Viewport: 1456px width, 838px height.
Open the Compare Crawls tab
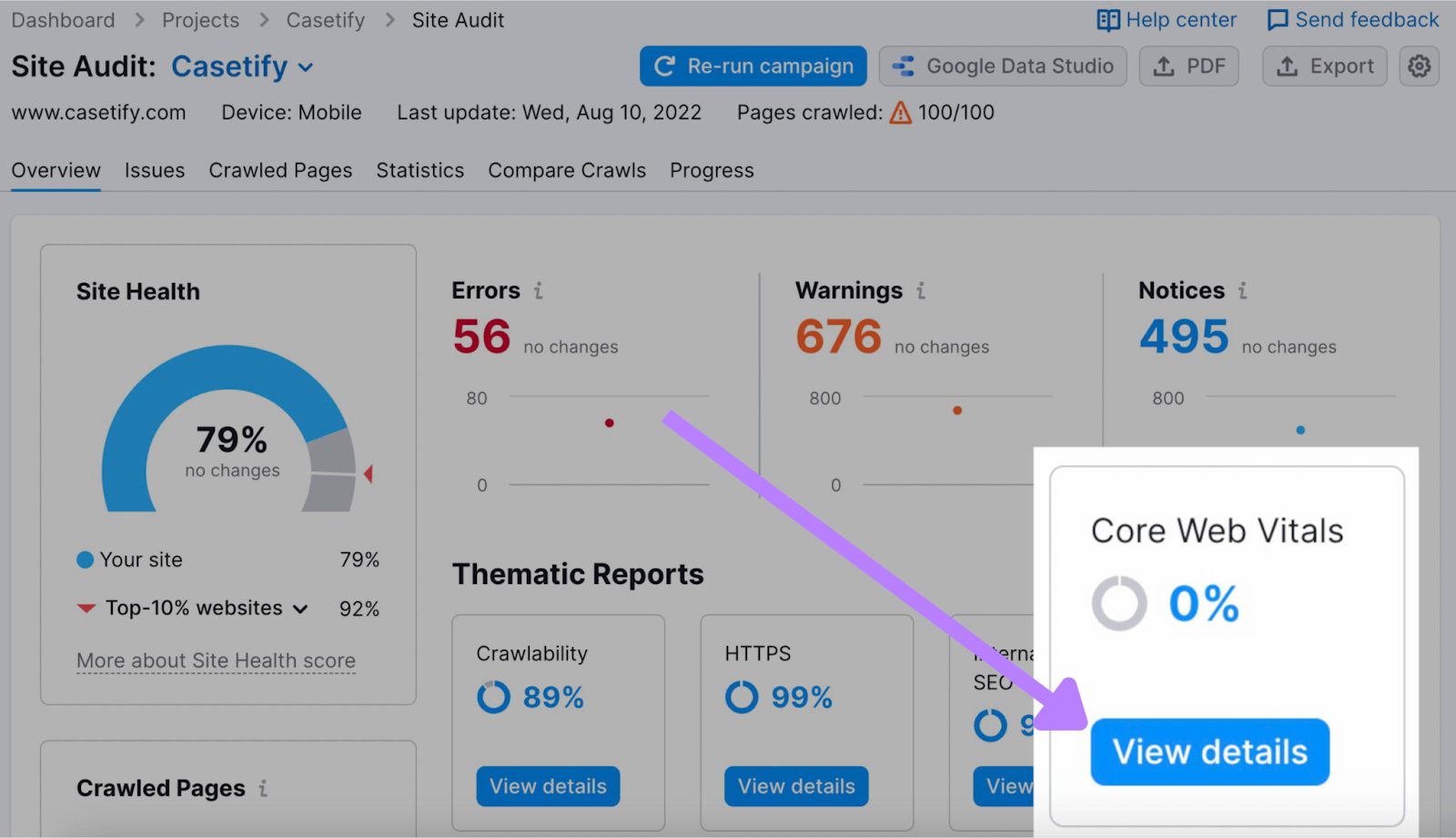(x=567, y=171)
